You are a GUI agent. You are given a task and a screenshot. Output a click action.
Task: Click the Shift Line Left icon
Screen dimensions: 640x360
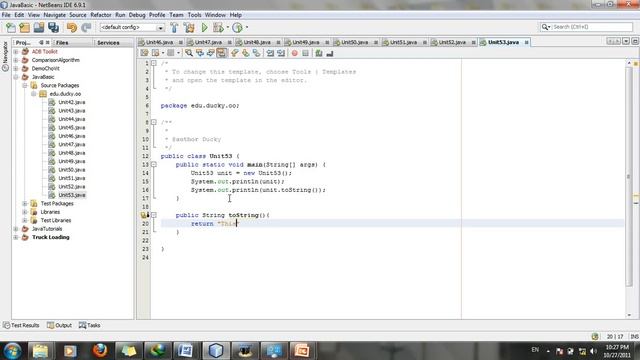point(270,53)
